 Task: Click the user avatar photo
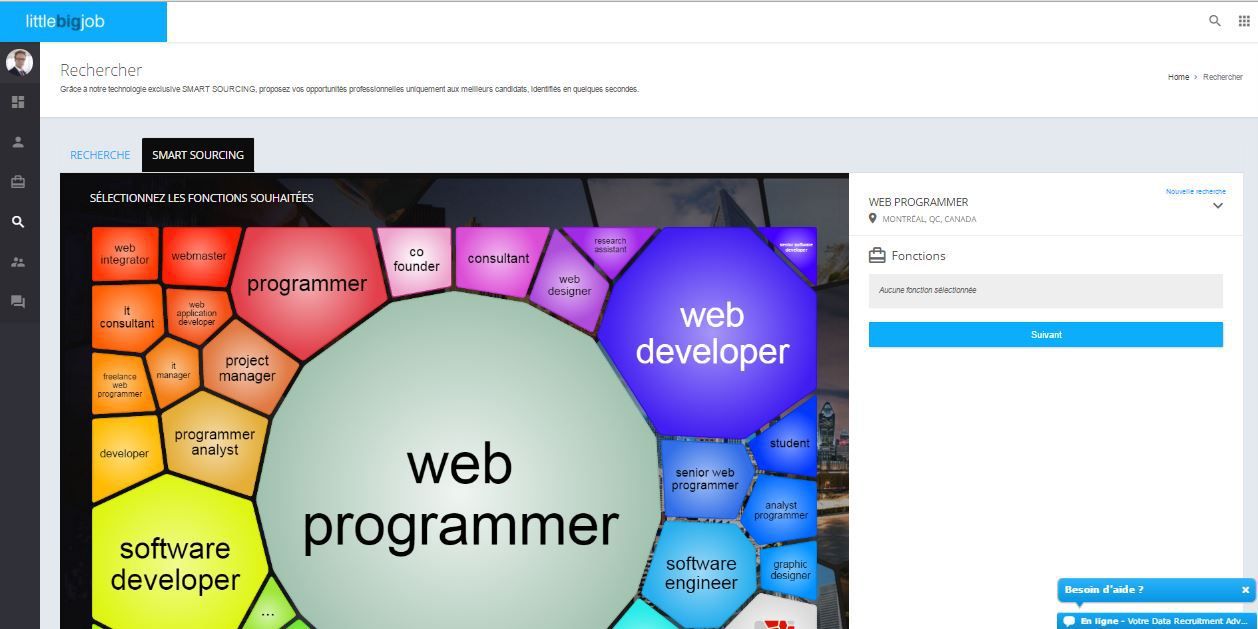[x=19, y=62]
